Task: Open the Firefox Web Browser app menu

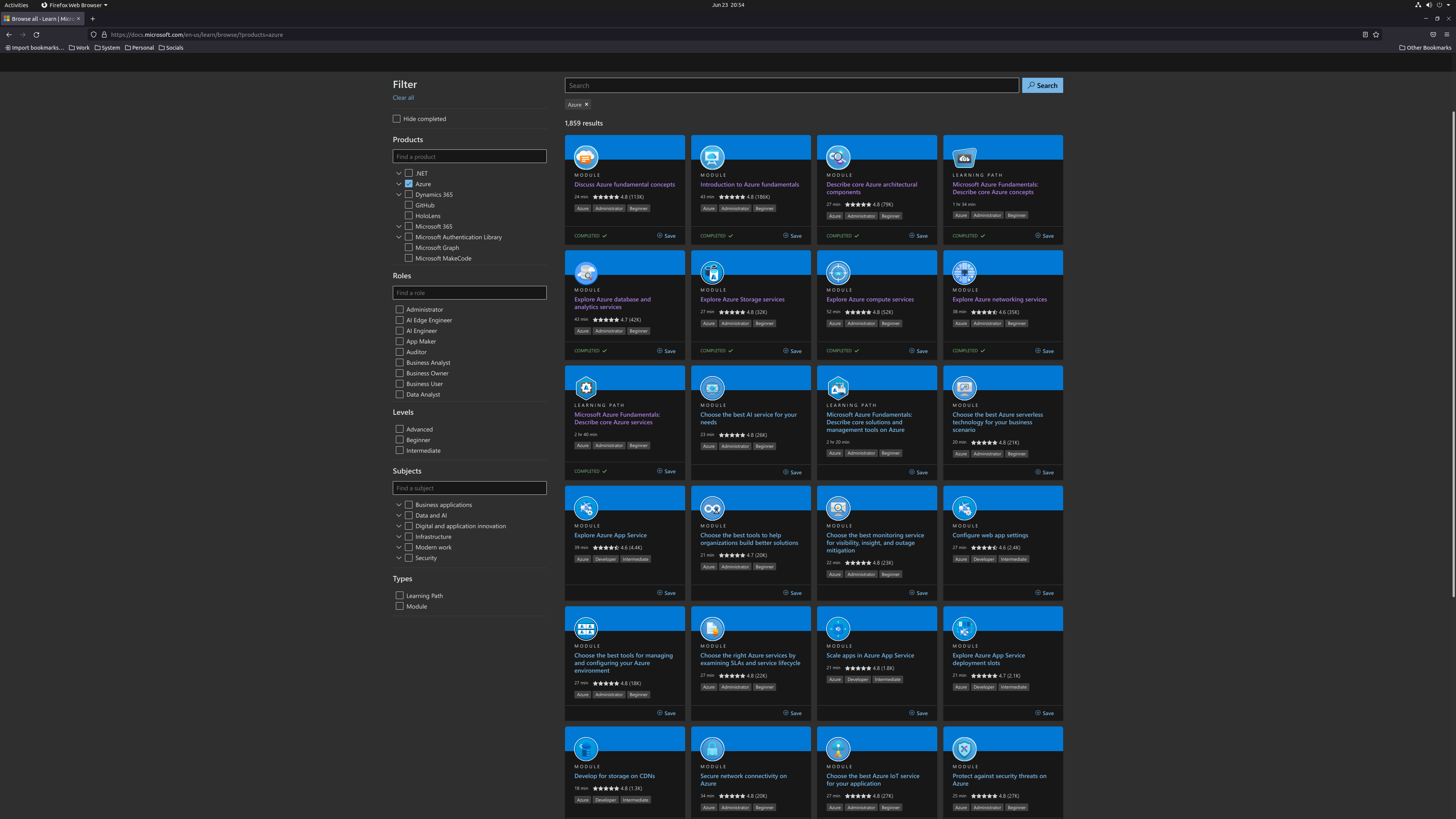Action: pos(75,5)
